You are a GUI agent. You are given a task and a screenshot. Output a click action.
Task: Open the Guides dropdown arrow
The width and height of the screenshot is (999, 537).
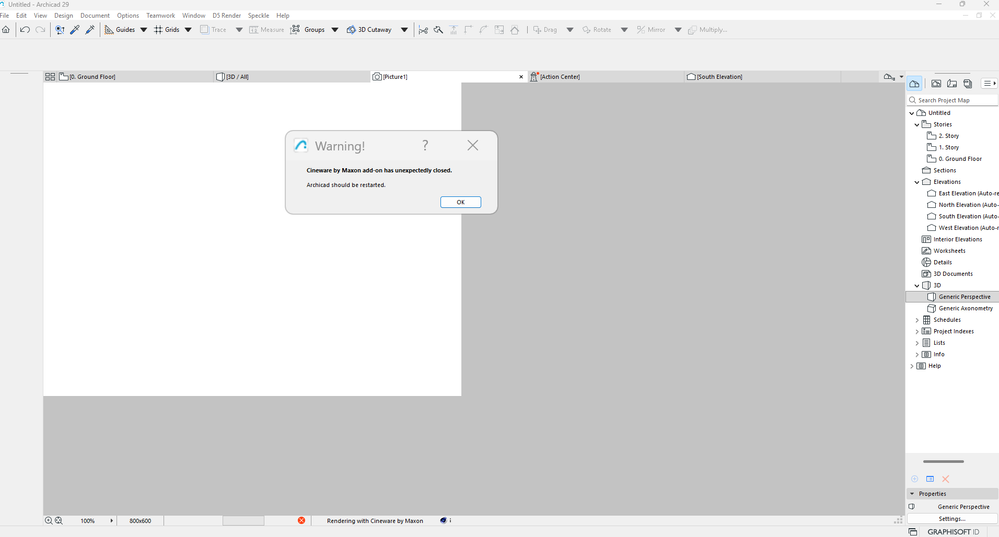(x=143, y=29)
